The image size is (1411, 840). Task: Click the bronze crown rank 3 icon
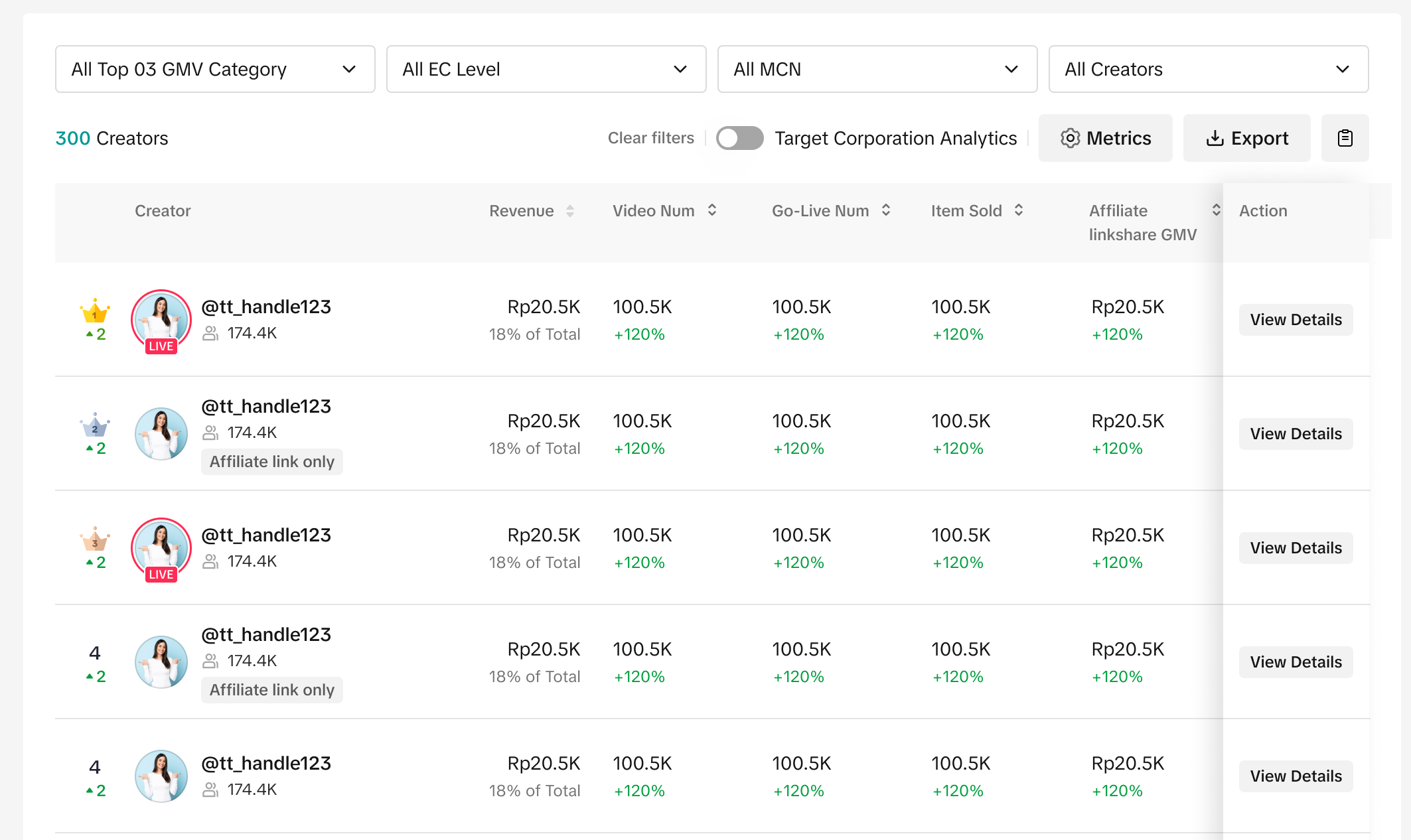point(95,539)
